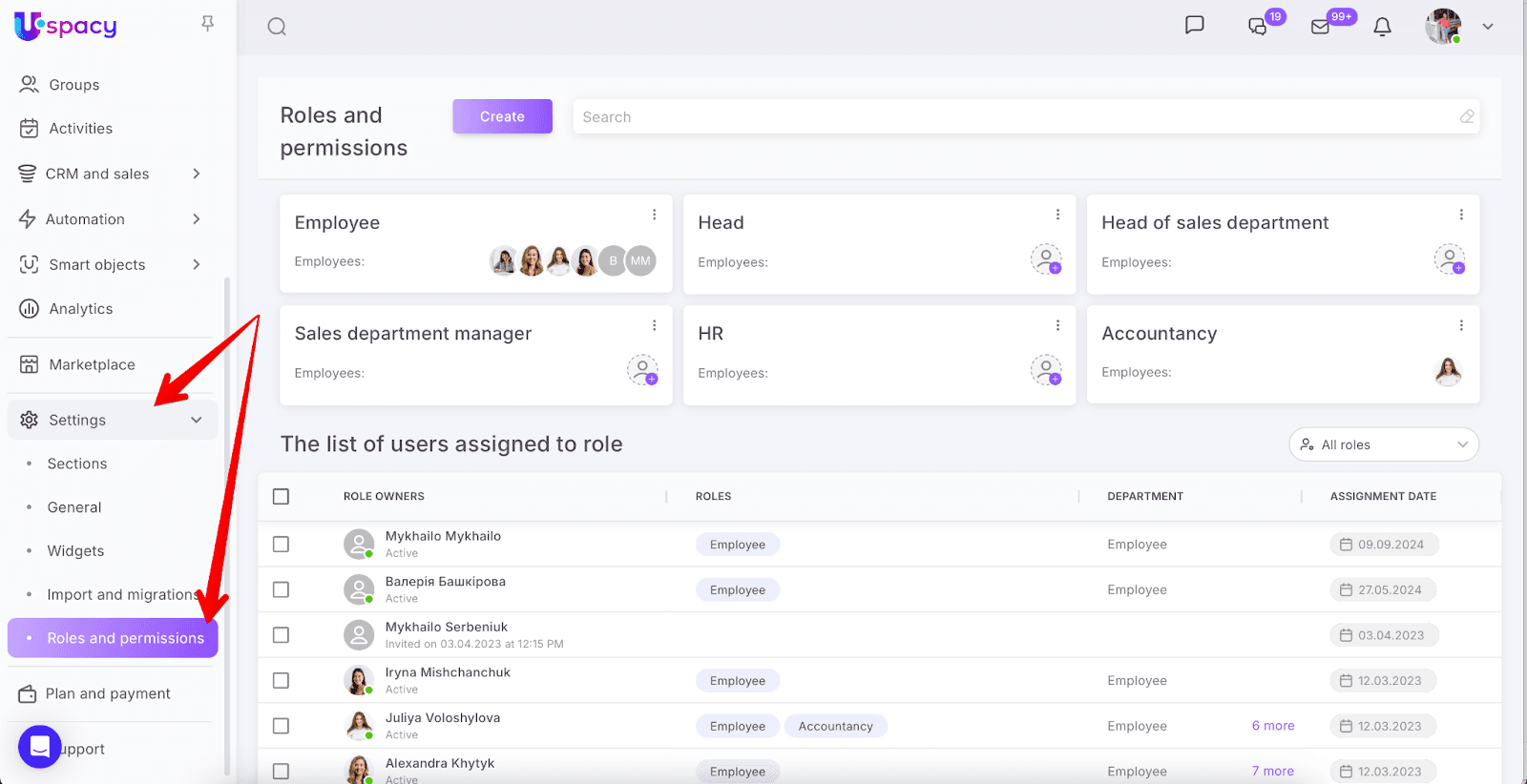Add employee to the HR role card
This screenshot has width=1527, height=784.
pyautogui.click(x=1046, y=369)
